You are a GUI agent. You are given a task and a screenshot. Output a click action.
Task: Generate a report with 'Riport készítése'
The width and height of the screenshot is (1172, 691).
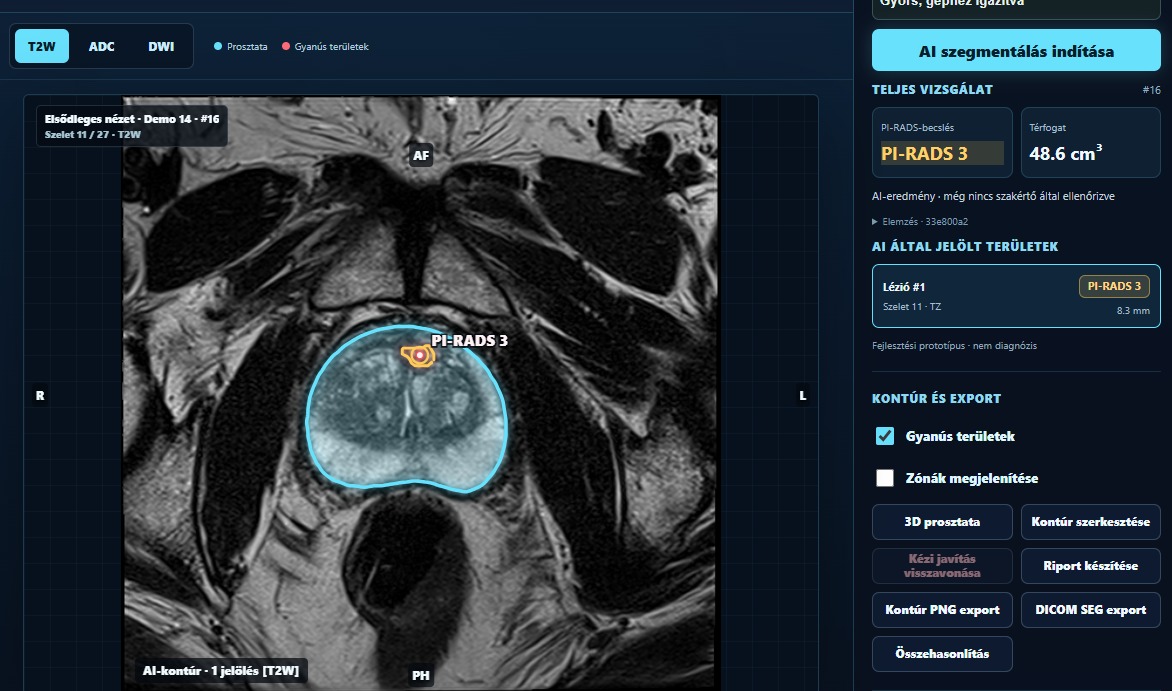[1091, 566]
